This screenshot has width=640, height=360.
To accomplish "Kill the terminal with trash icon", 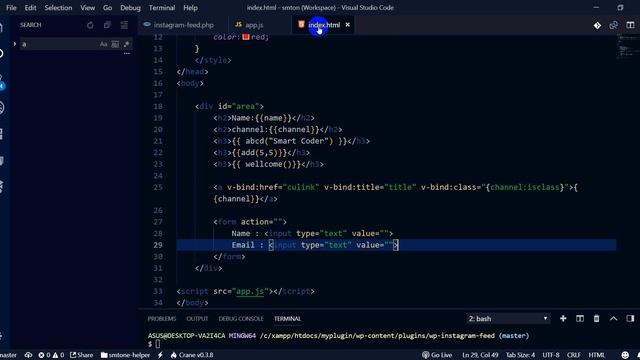I will pos(596,319).
